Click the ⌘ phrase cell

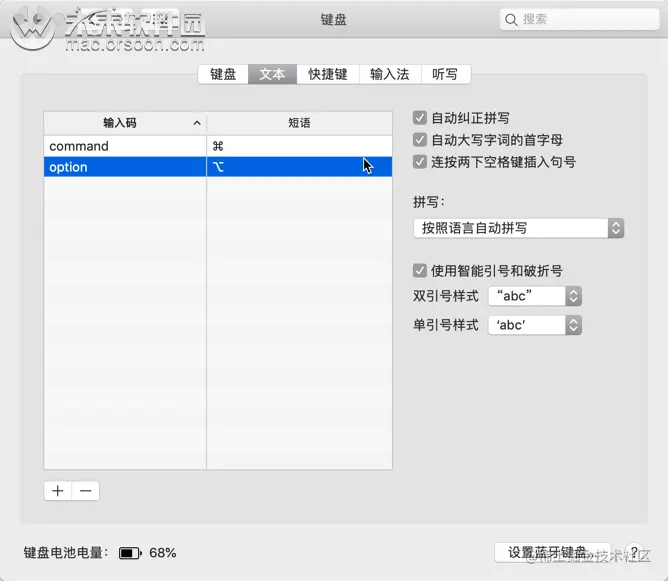click(x=299, y=146)
